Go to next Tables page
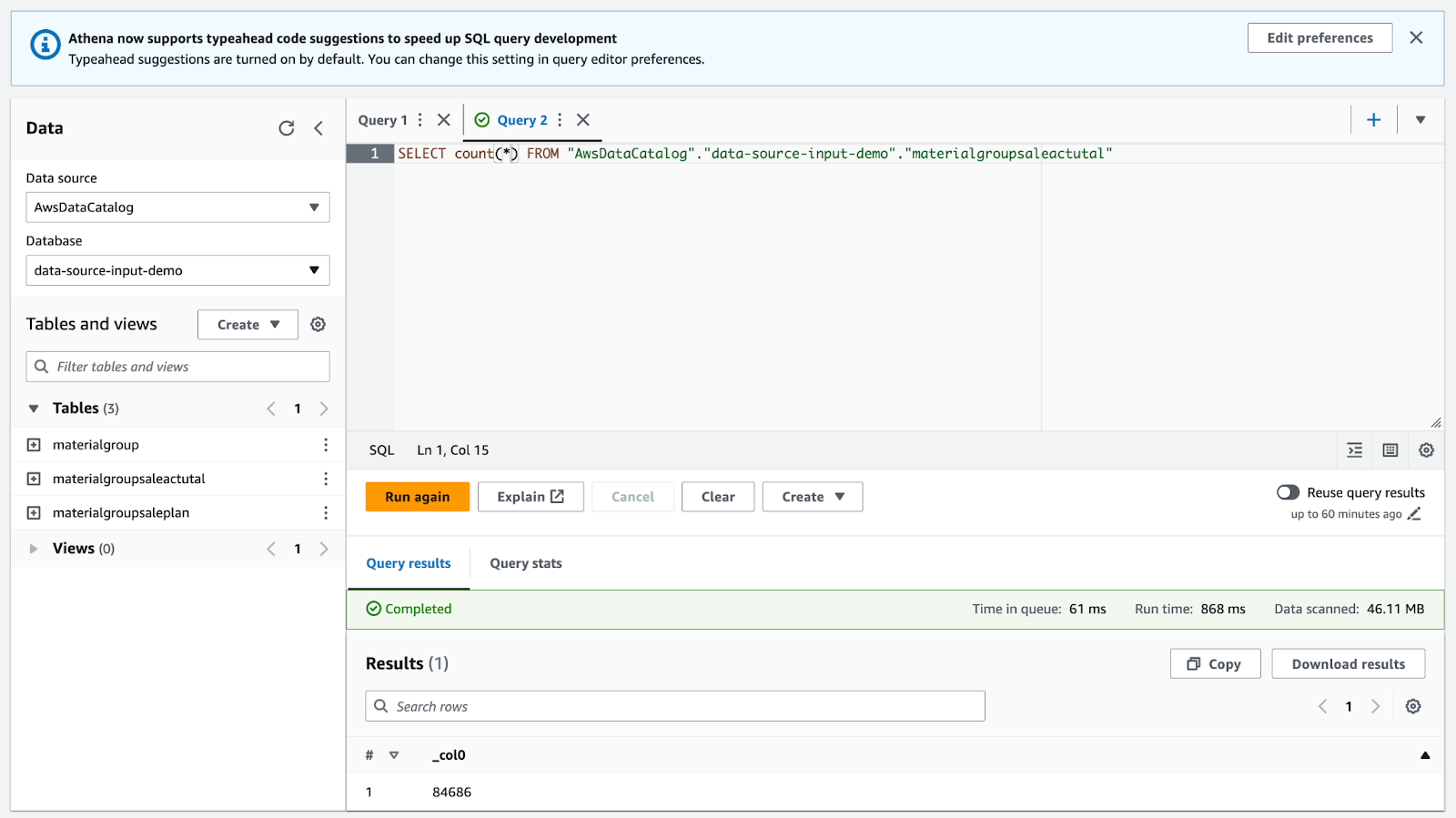The height and width of the screenshot is (818, 1456). [324, 409]
